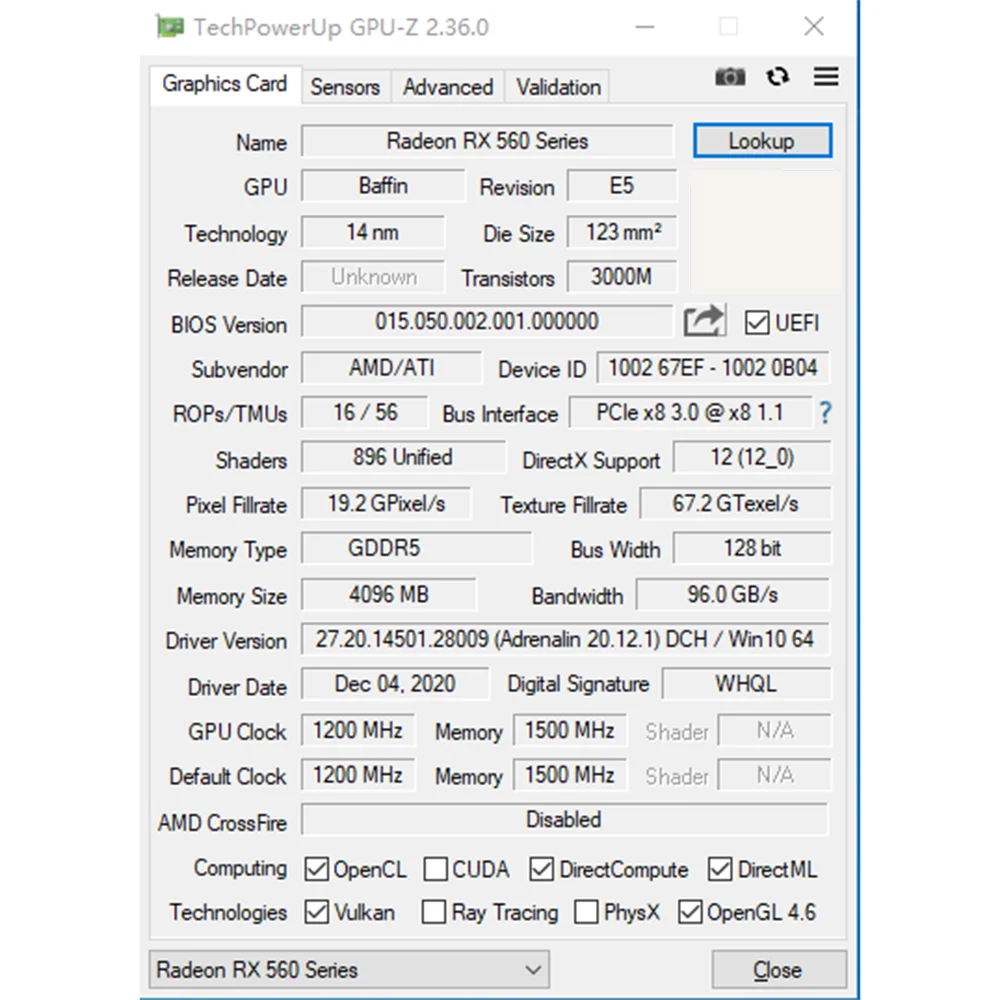Viewport: 1000px width, 1000px height.
Task: Click the Device ID field 1002 67EF
Action: (713, 368)
